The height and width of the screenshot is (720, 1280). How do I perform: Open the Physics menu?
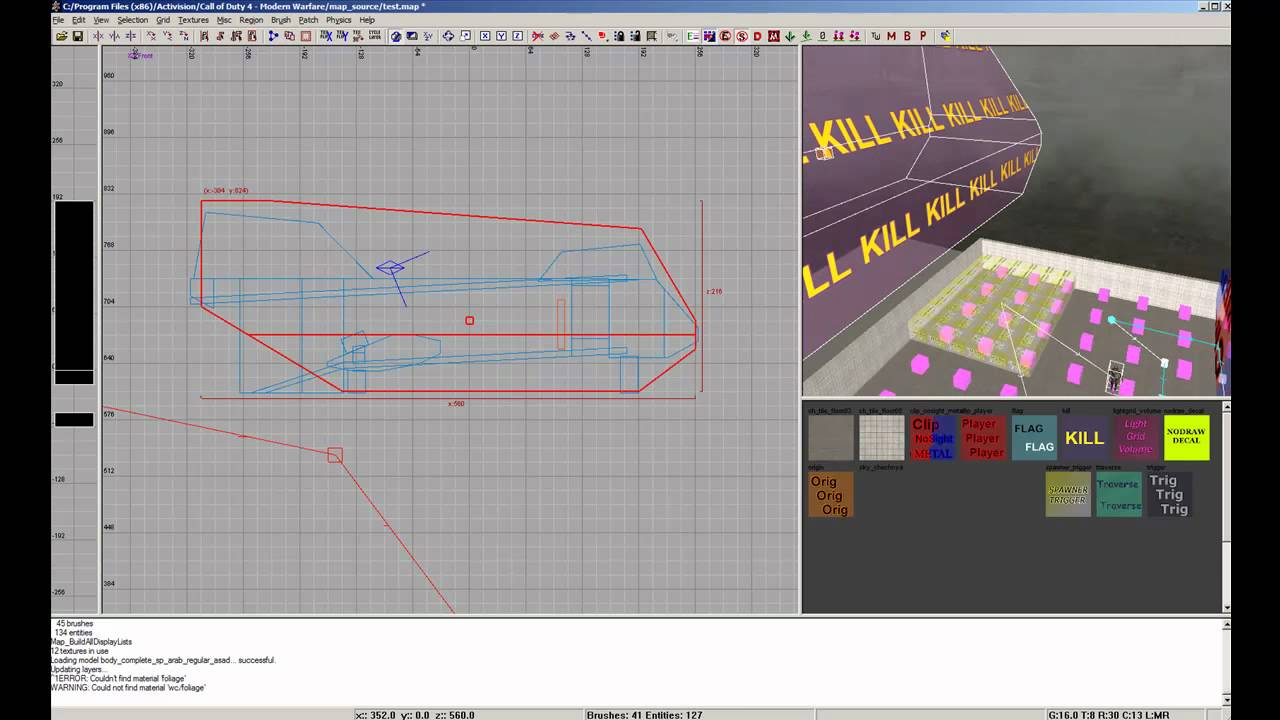coord(338,20)
